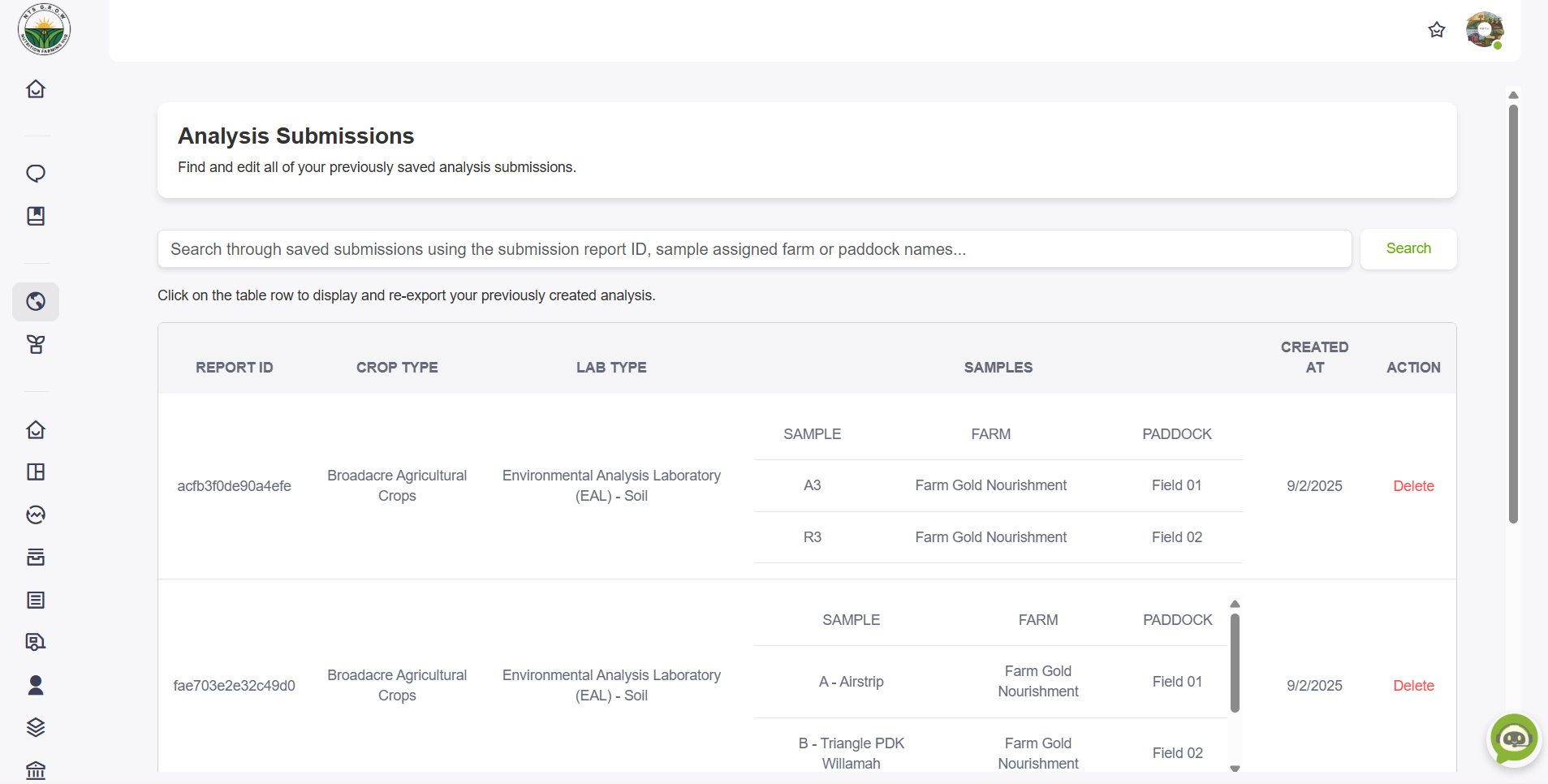Open the Home page from the sidebar

36,89
